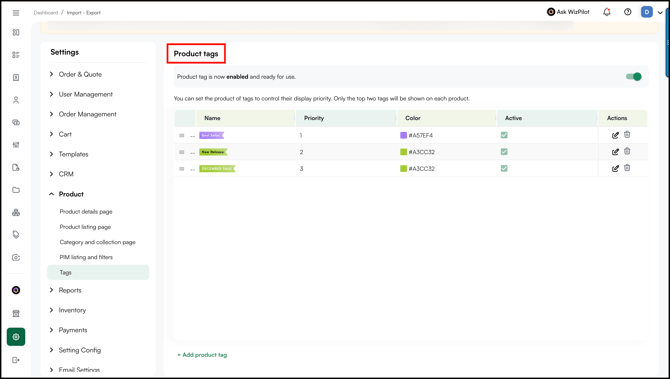Open PIM listing and filters settings
The image size is (670, 379).
point(86,257)
